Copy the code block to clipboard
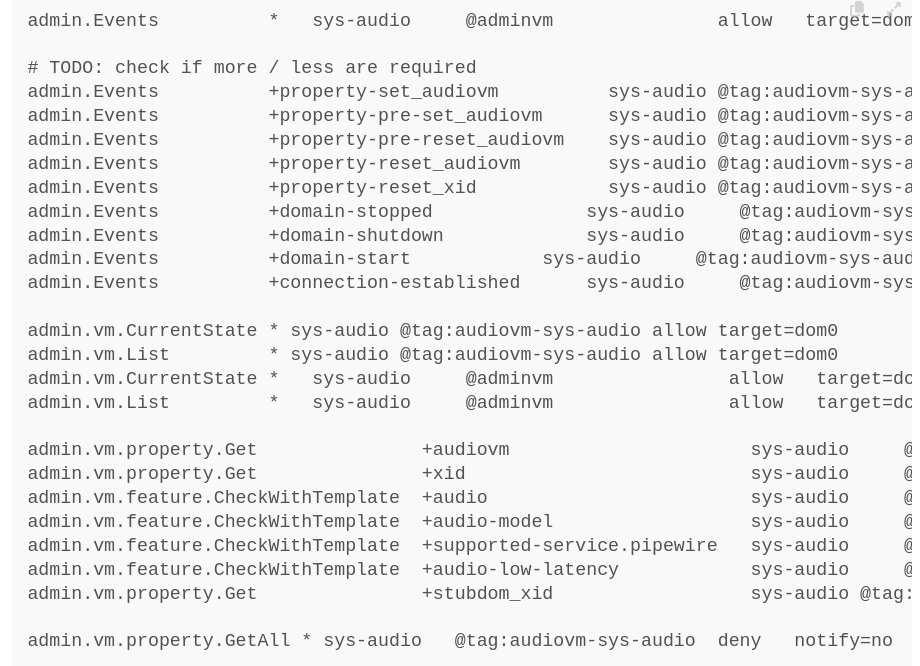 point(857,8)
